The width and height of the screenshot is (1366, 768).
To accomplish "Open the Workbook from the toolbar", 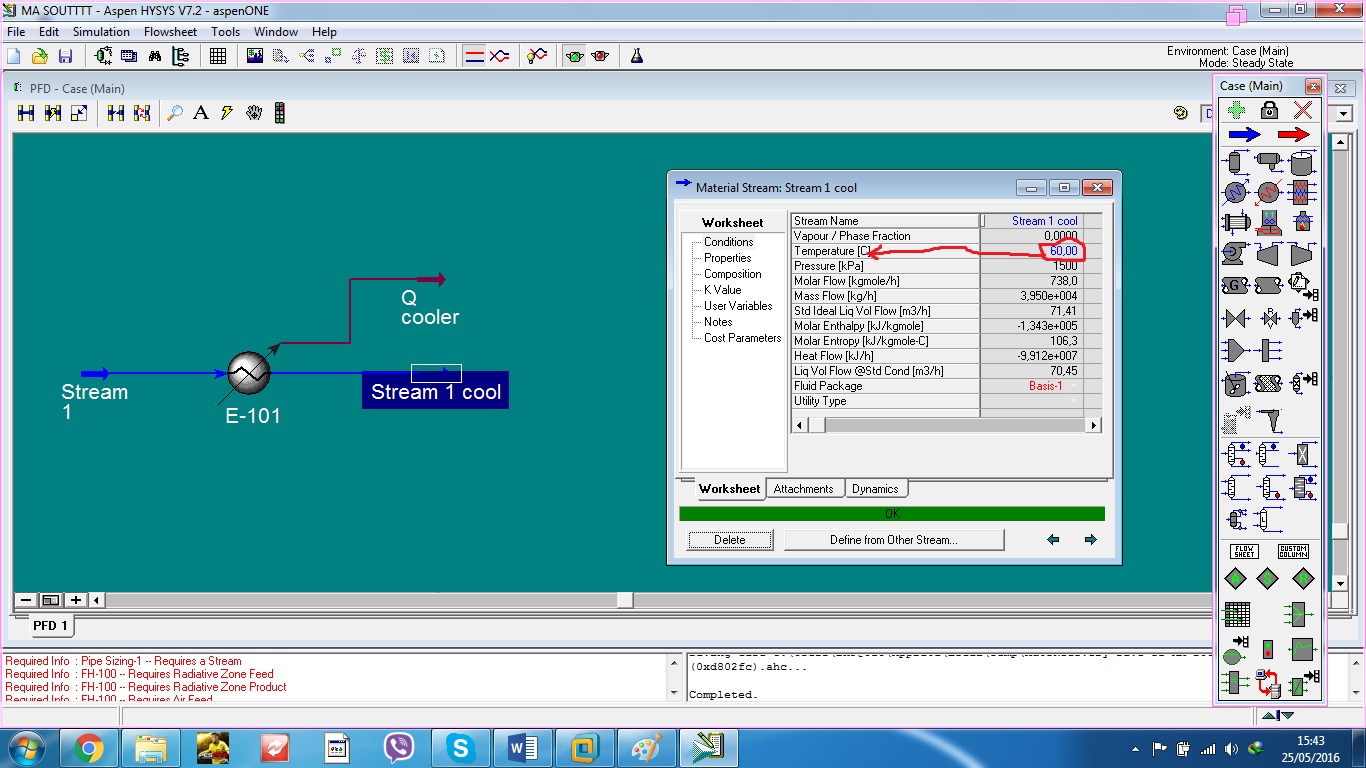I will (x=218, y=55).
